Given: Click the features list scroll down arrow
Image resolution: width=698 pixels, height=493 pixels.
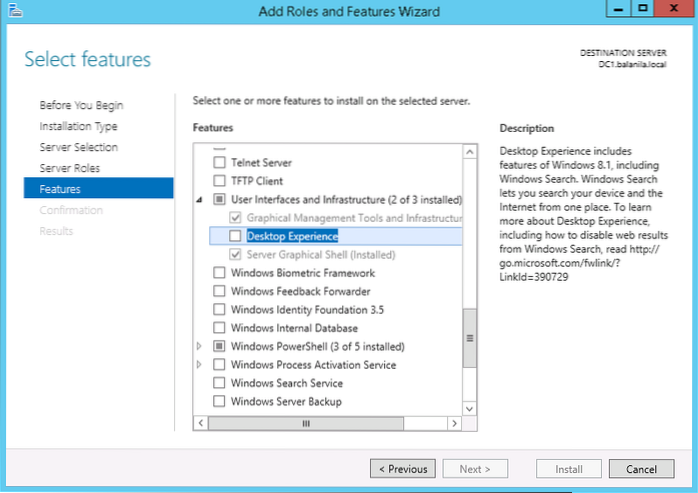Looking at the screenshot, I should (x=469, y=407).
